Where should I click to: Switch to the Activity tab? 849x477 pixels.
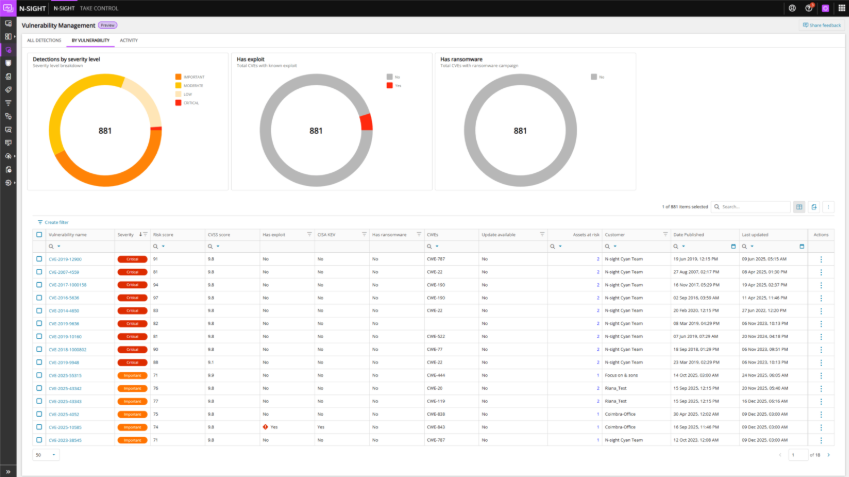(x=128, y=40)
